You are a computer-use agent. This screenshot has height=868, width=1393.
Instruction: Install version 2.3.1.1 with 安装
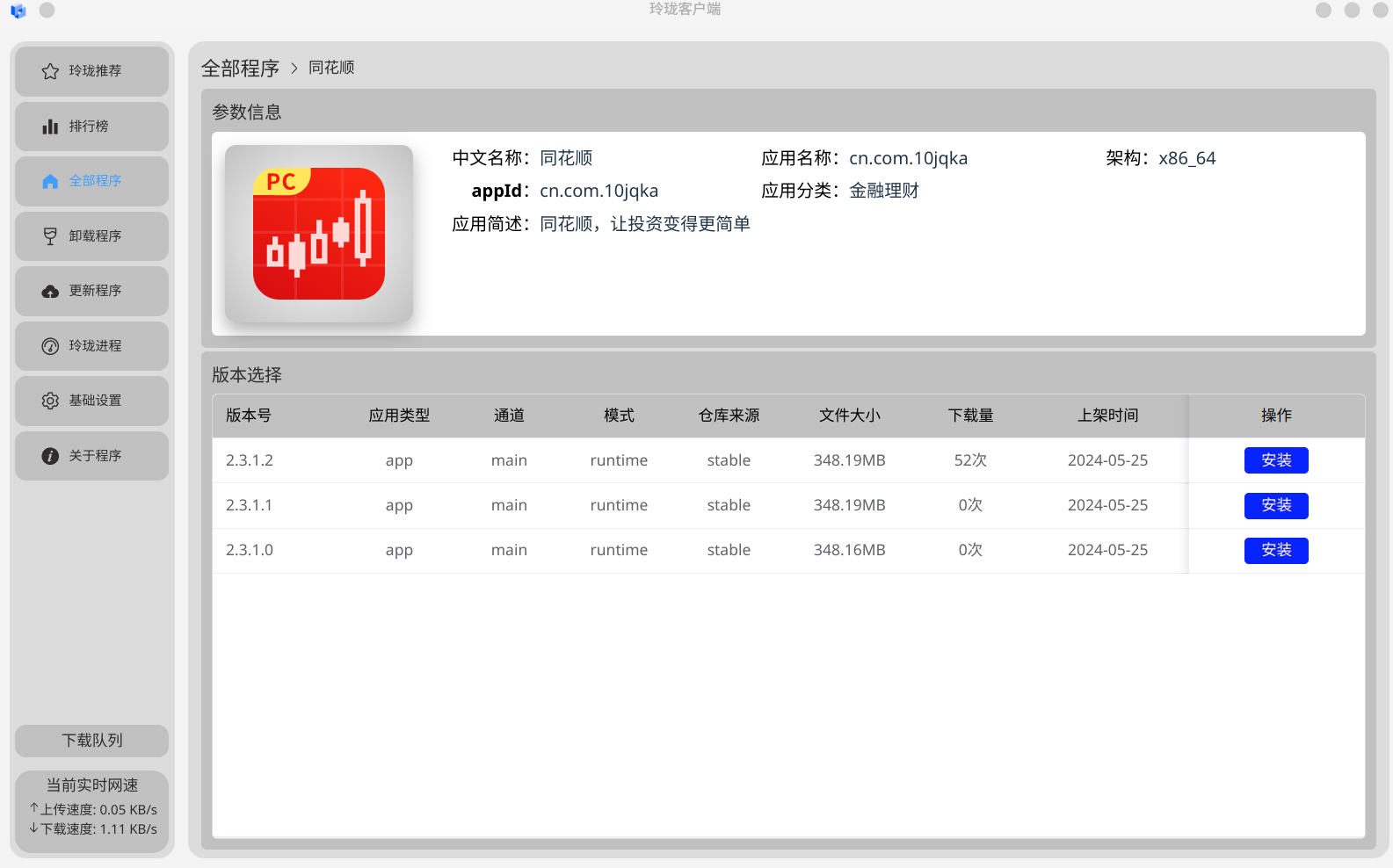(x=1276, y=505)
